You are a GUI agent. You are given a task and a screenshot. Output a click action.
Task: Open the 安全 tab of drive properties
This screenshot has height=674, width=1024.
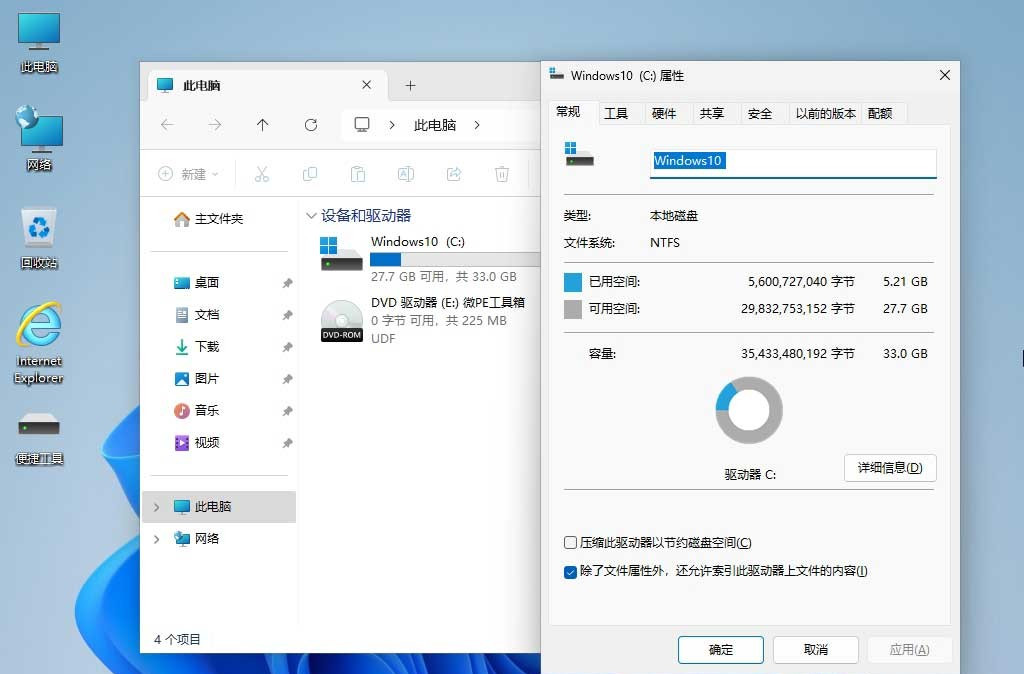pyautogui.click(x=761, y=113)
